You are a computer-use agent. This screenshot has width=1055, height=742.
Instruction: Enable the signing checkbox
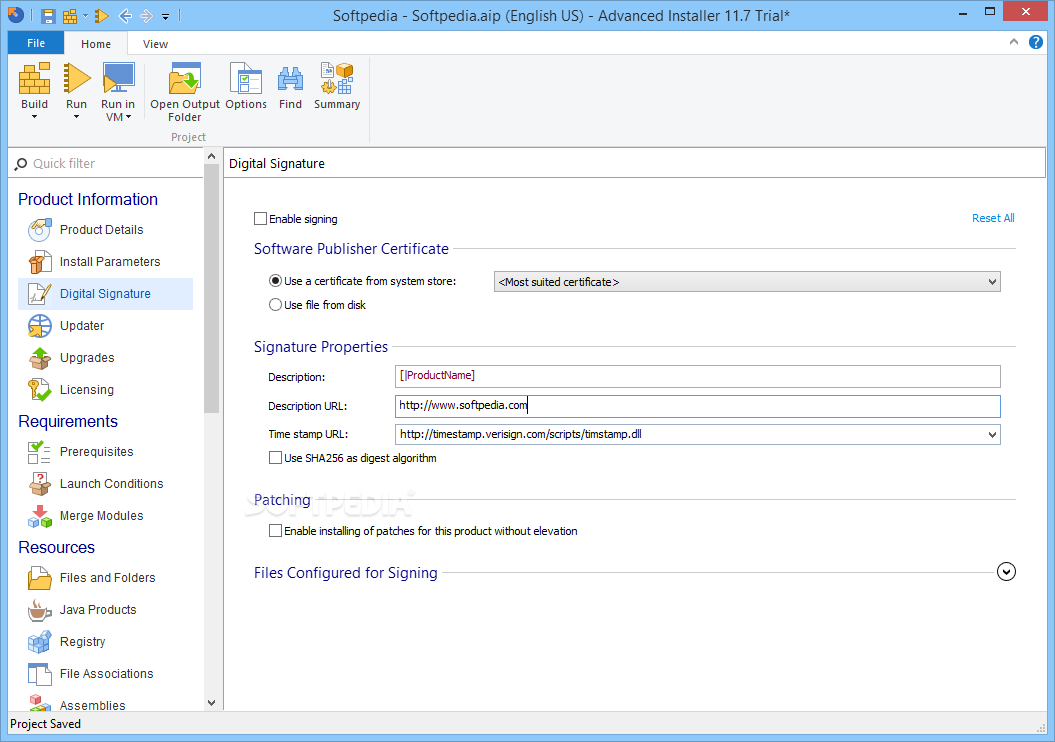[260, 219]
